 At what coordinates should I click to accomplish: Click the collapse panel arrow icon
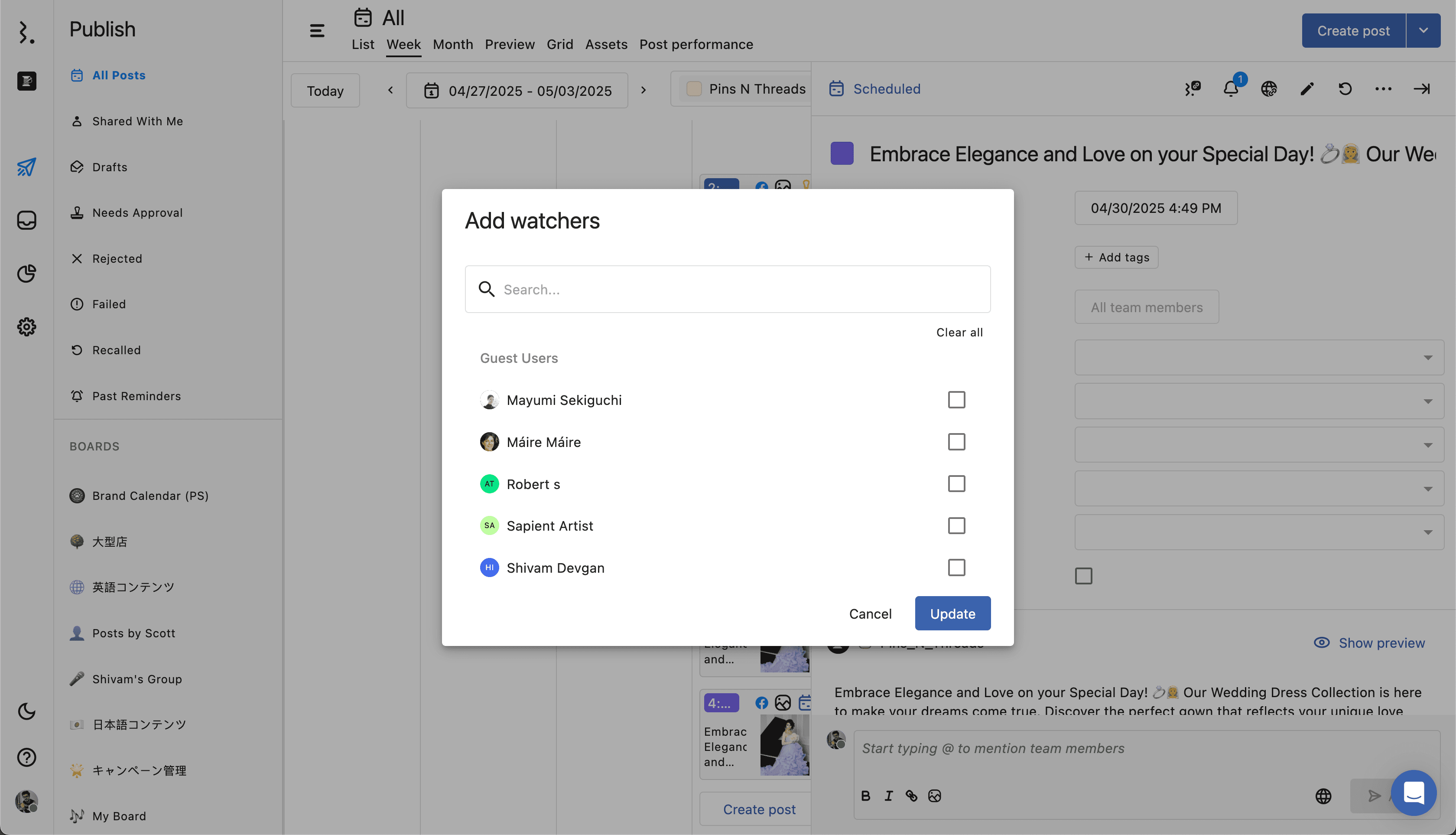point(1421,89)
